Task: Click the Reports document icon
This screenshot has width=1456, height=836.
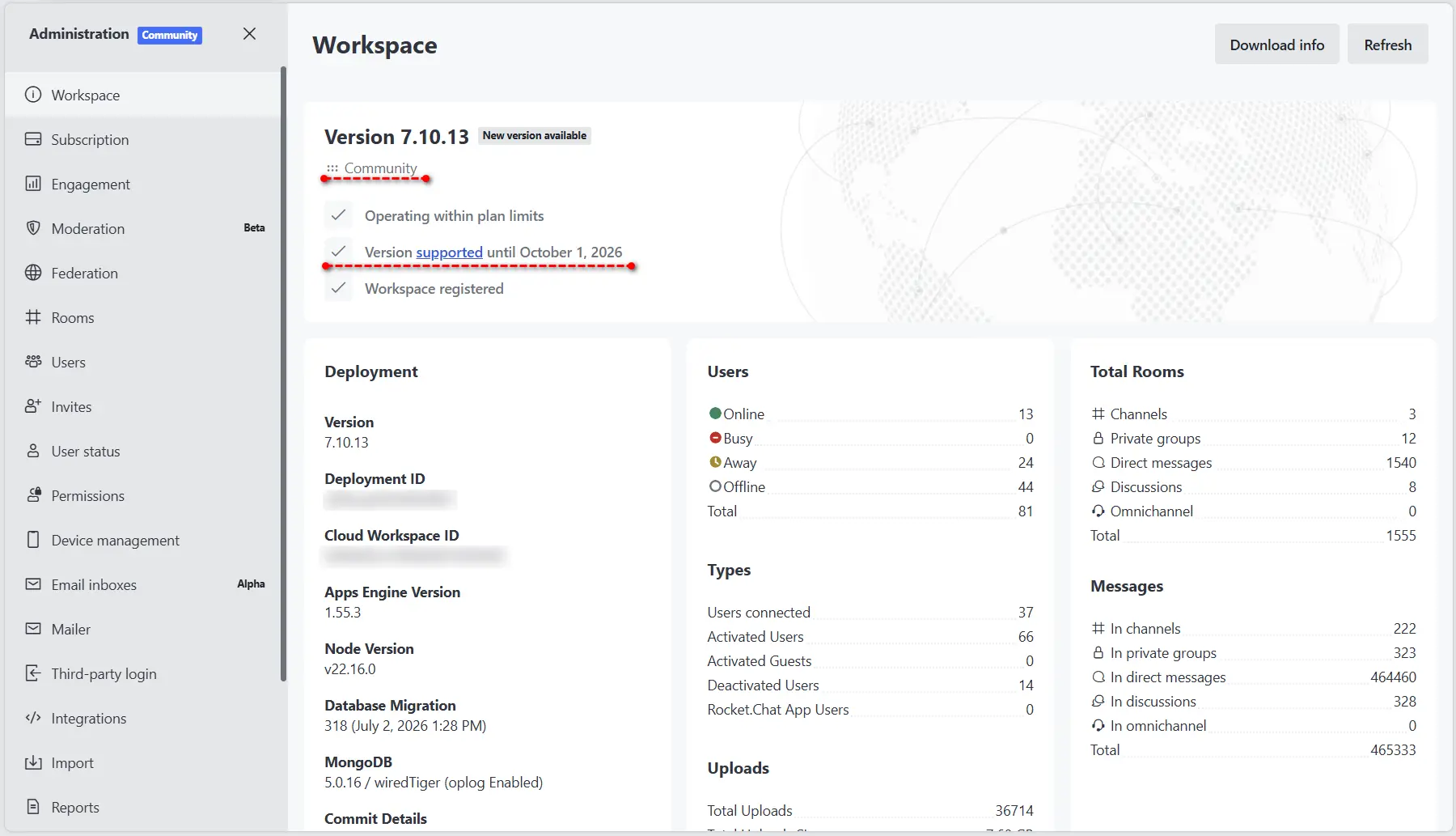Action: pos(33,807)
